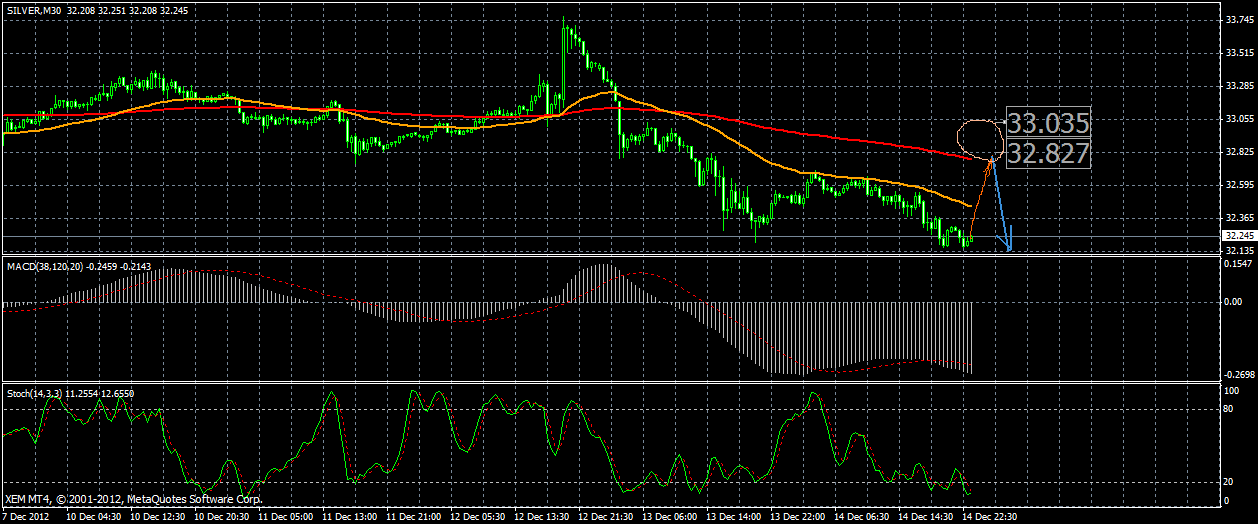
Task: Click the 33.745 price axis value
Action: click(x=1238, y=19)
